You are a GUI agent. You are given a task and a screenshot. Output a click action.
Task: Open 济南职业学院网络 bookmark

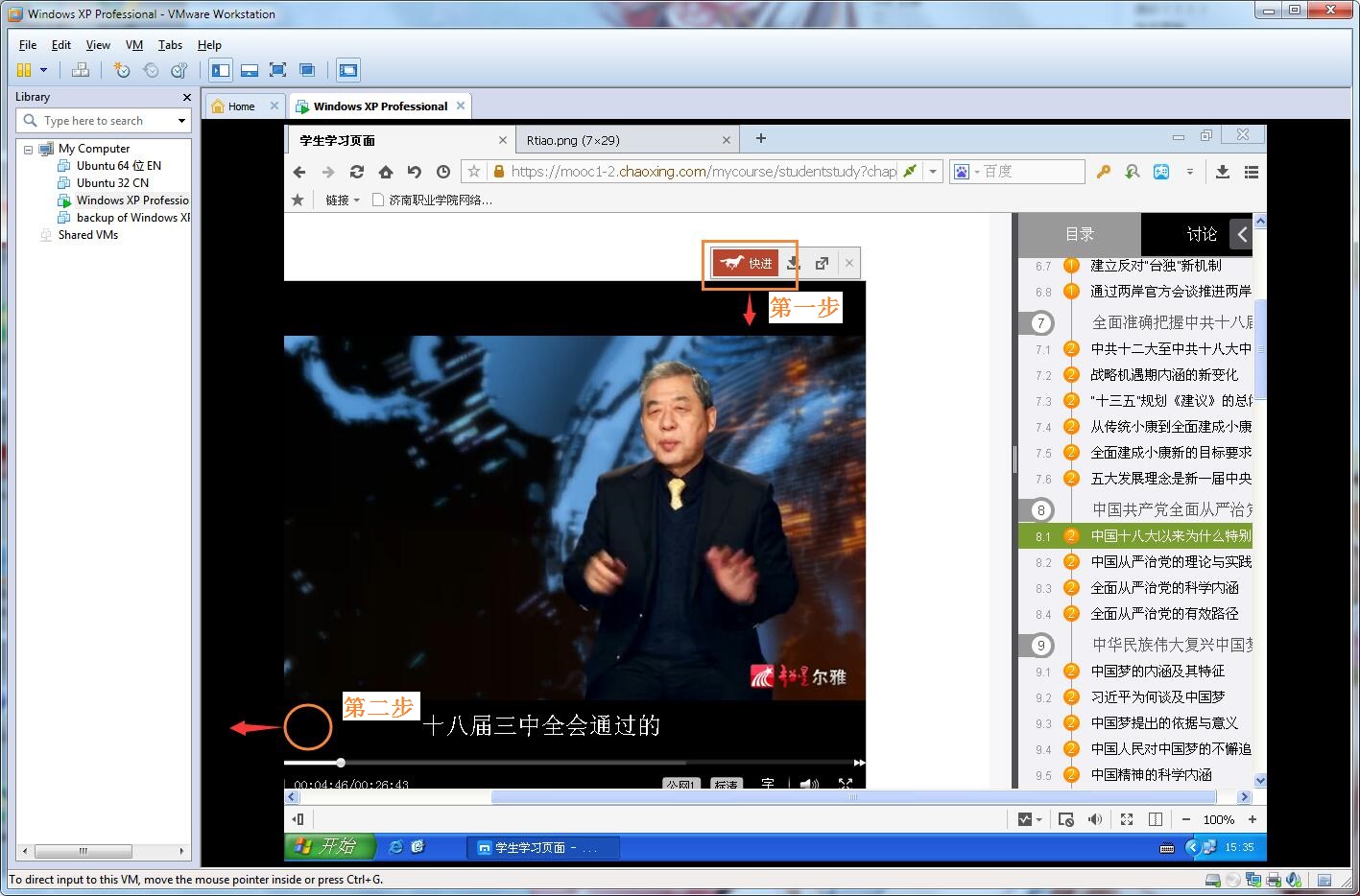(432, 200)
